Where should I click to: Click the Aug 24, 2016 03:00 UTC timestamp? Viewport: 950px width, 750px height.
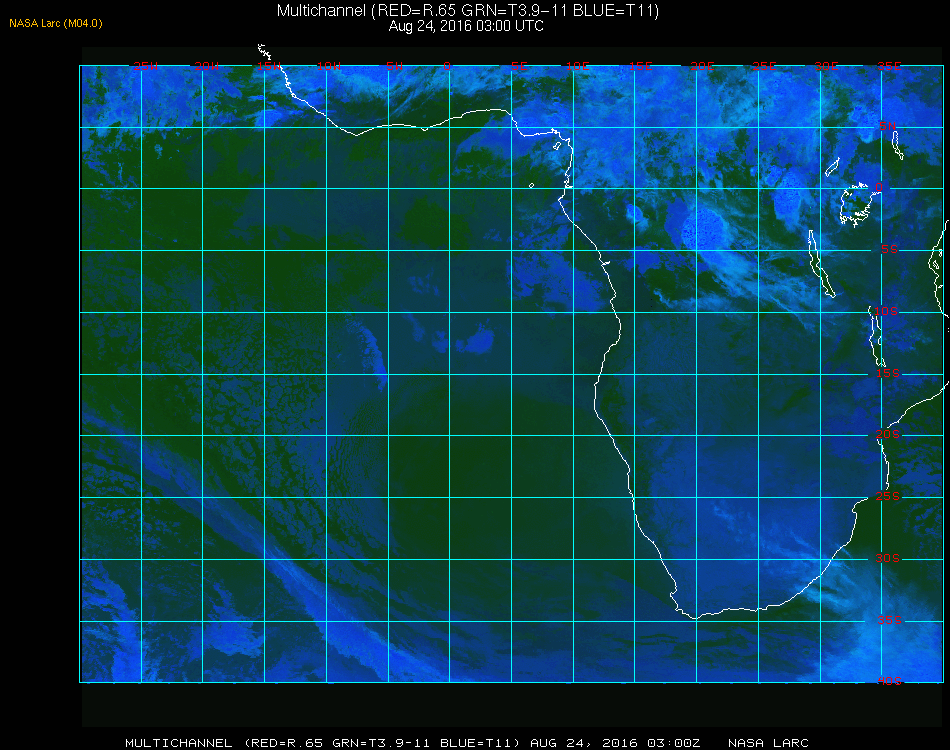pyautogui.click(x=466, y=27)
